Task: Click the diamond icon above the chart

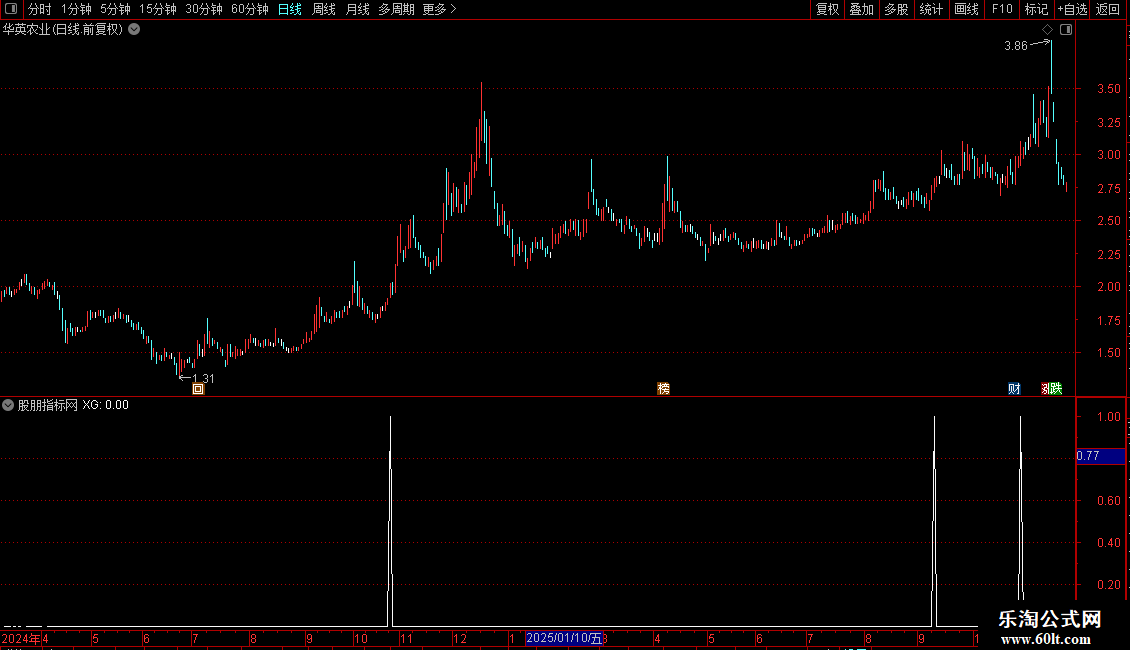Action: pos(1048,30)
